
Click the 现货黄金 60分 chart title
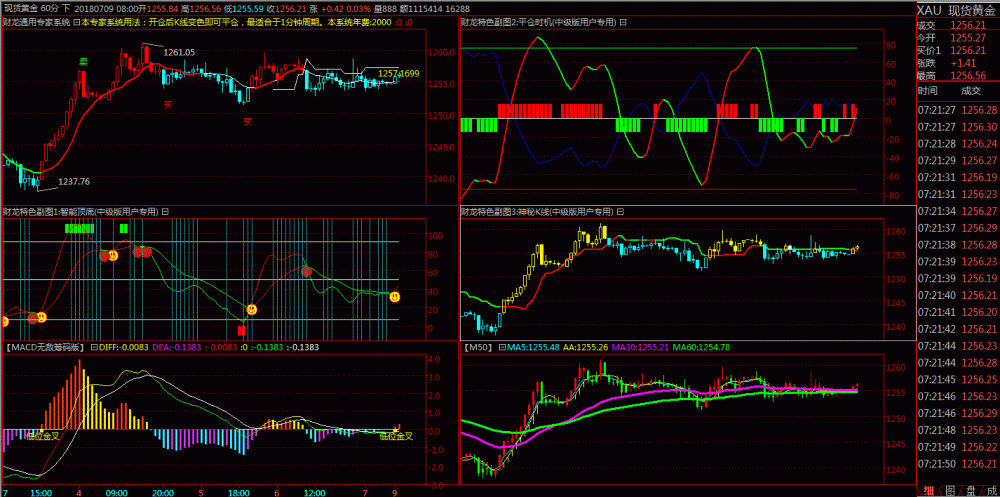click(33, 9)
